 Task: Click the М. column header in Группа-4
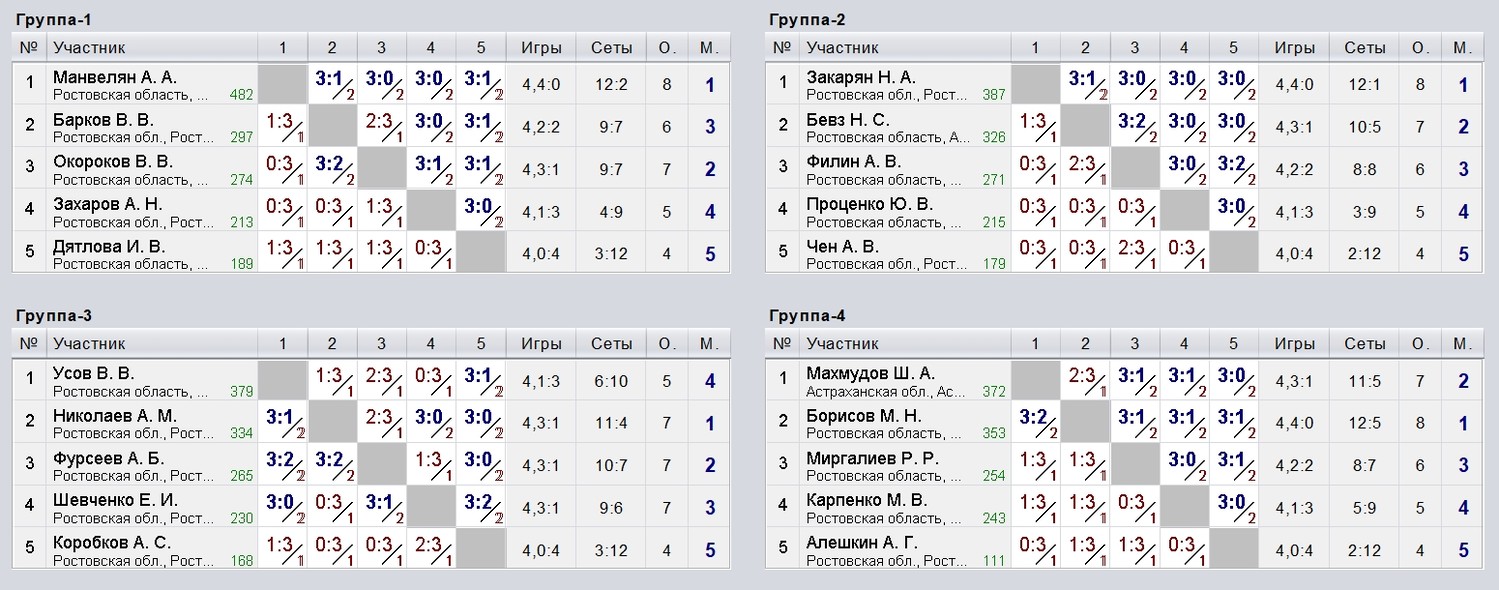[x=1463, y=343]
